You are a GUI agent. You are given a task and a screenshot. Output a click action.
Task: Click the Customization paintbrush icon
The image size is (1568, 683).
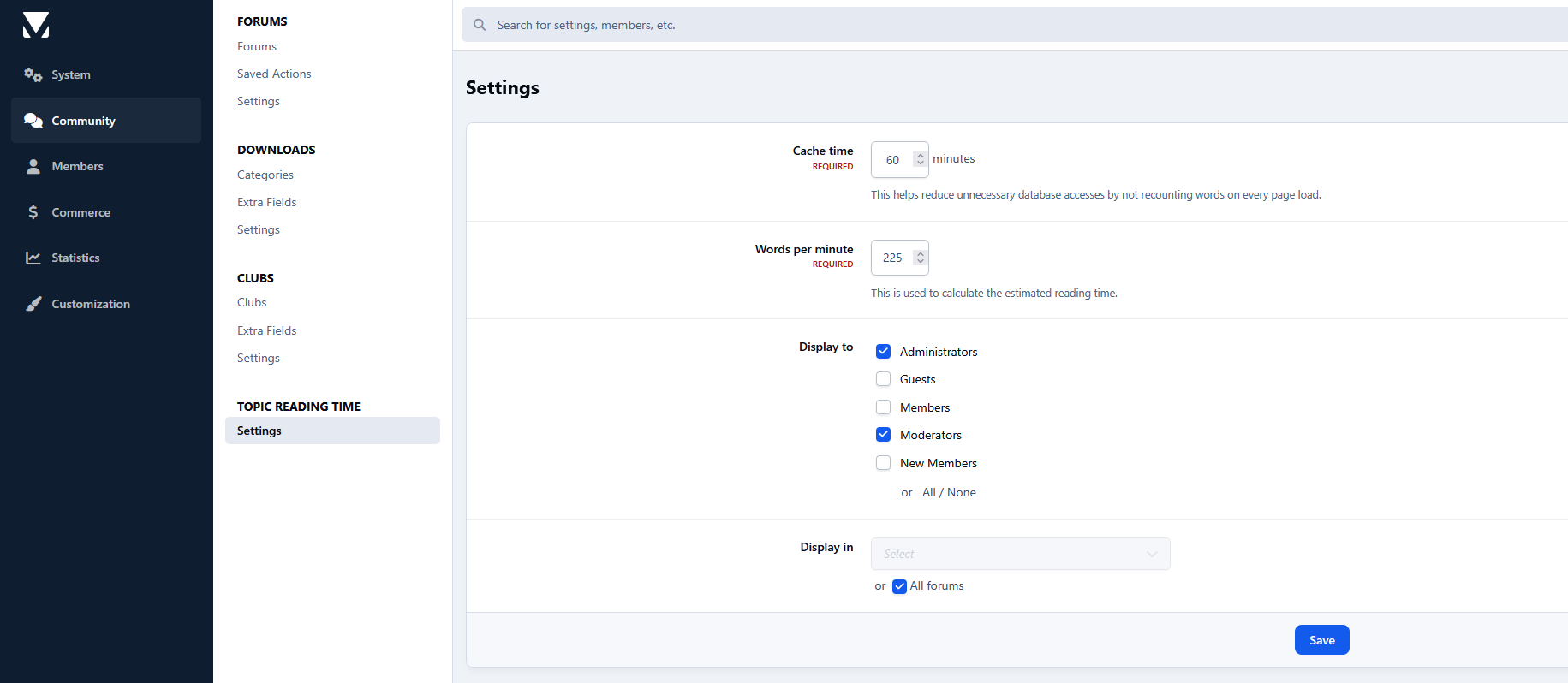33,304
